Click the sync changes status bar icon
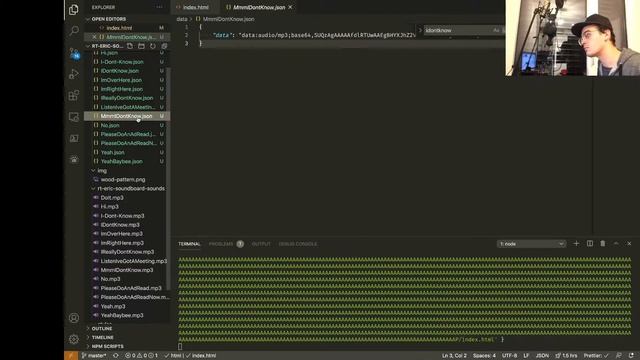640x360 pixels. (116, 356)
